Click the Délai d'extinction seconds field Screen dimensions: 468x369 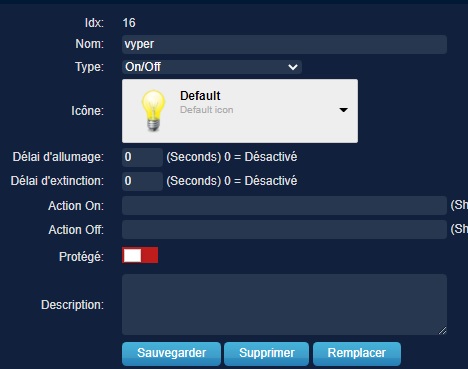click(x=142, y=181)
